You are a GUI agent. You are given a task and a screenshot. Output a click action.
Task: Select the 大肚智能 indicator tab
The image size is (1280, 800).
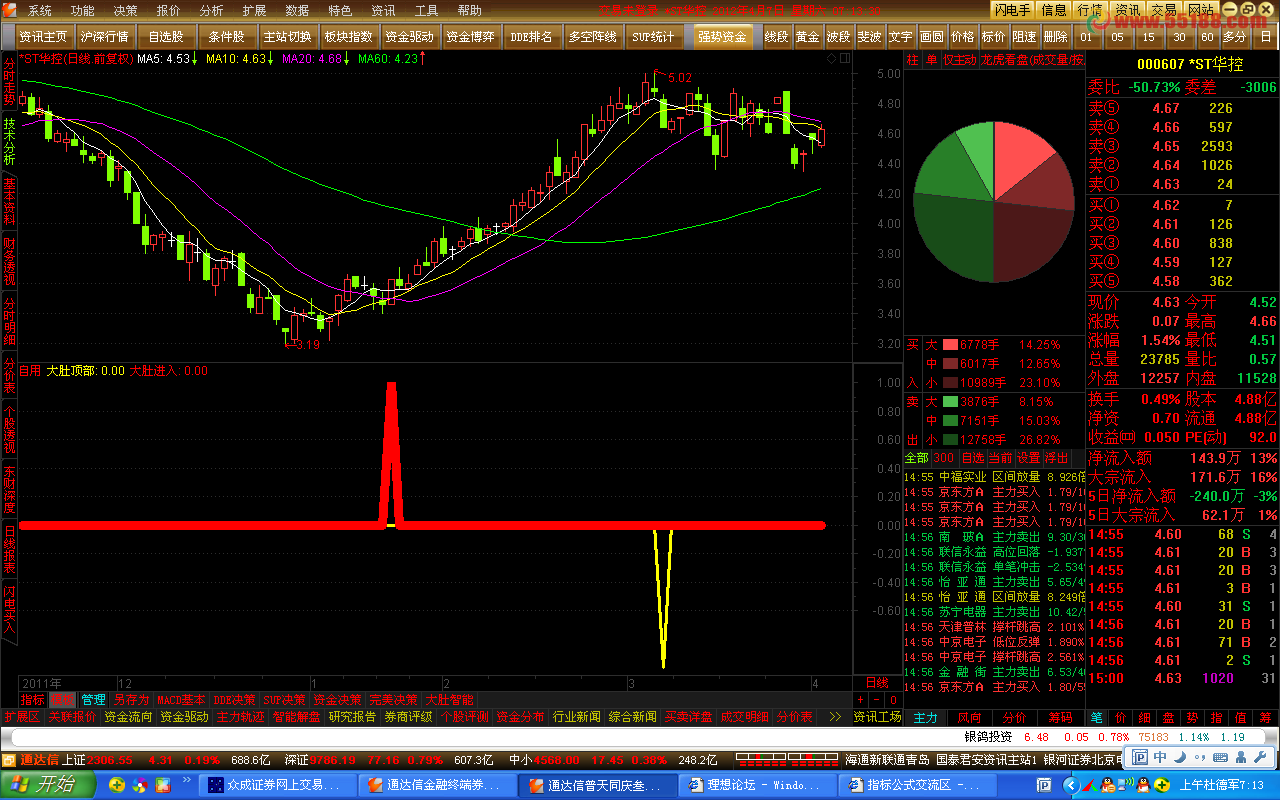tap(449, 700)
